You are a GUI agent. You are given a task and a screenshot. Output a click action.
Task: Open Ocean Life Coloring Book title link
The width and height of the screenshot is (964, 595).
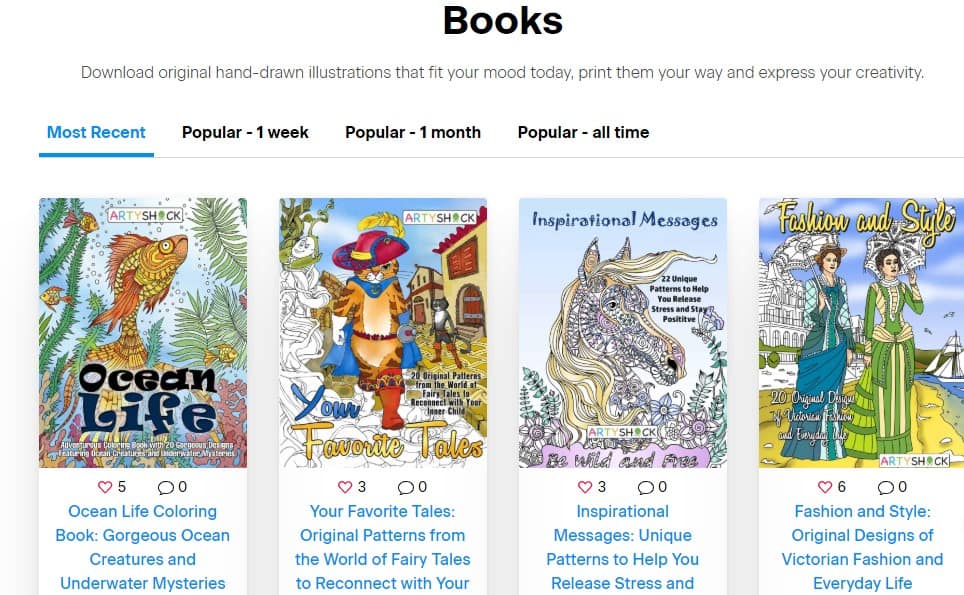[143, 547]
